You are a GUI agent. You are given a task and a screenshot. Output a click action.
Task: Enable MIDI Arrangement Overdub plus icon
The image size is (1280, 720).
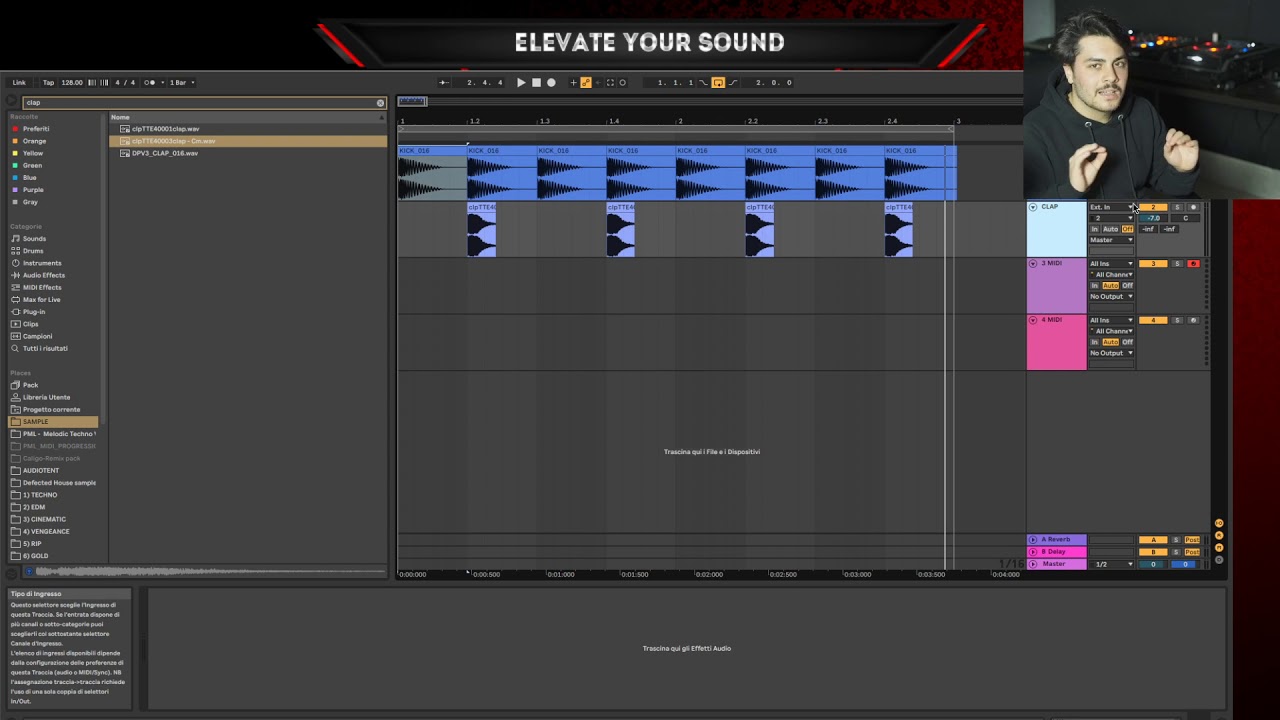click(x=573, y=83)
